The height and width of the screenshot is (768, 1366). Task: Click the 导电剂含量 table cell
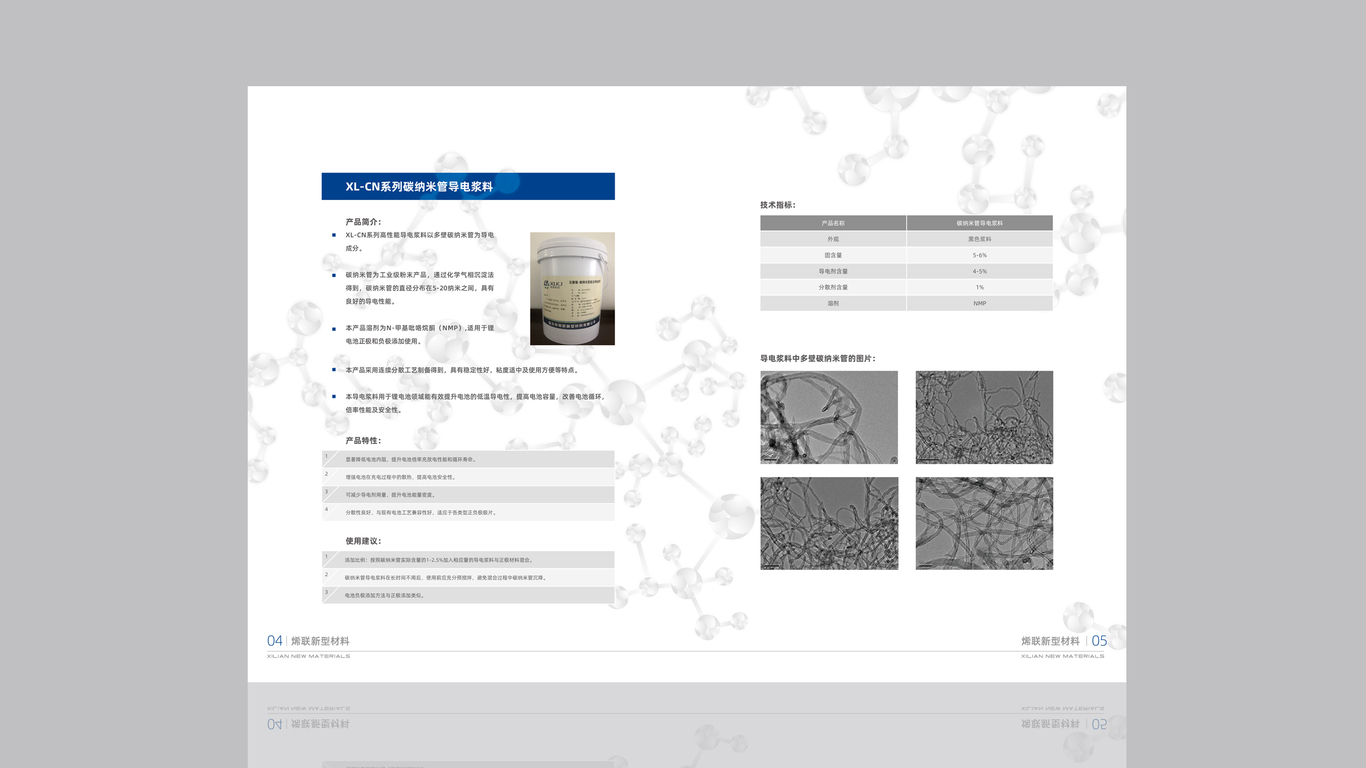833,271
